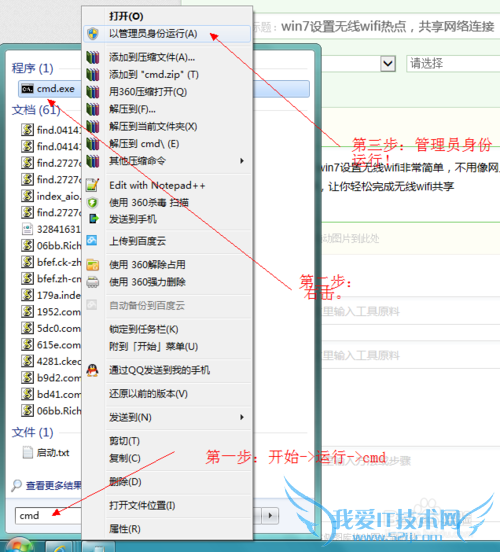
Task: Click the 360 antivirus shield icon
Action: click(93, 202)
